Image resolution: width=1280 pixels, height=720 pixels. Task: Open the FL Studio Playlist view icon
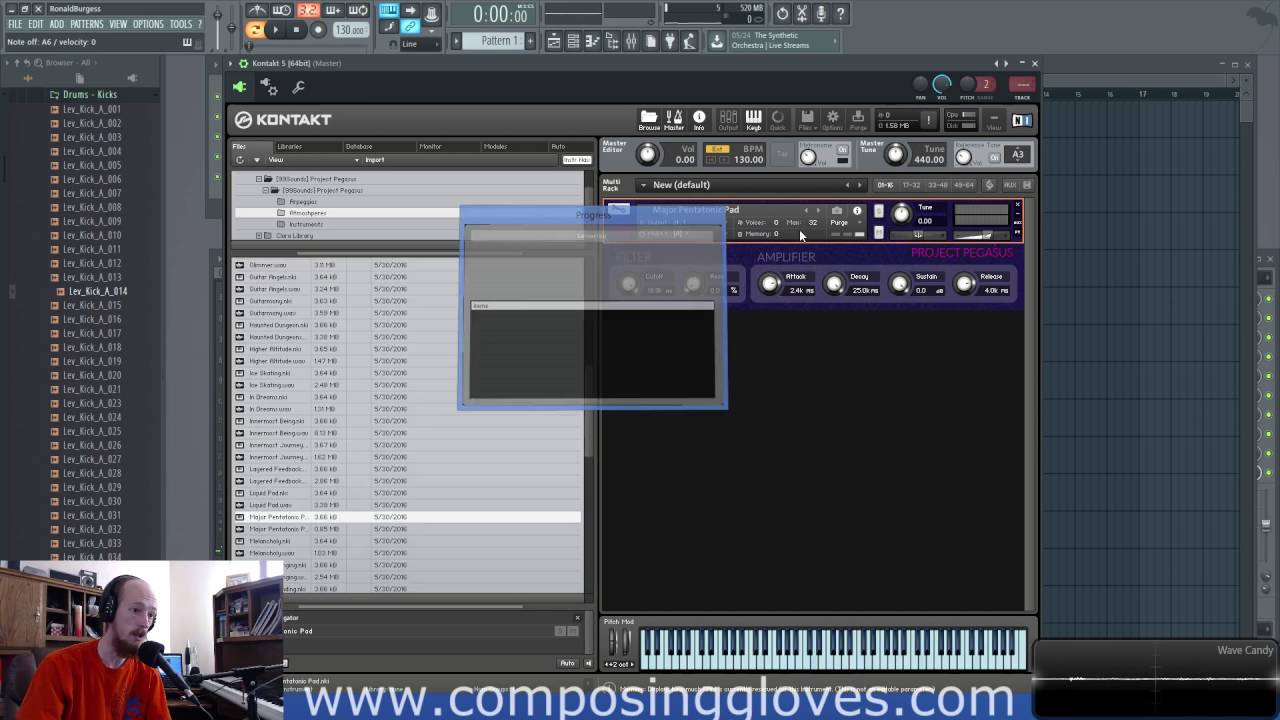tap(554, 41)
